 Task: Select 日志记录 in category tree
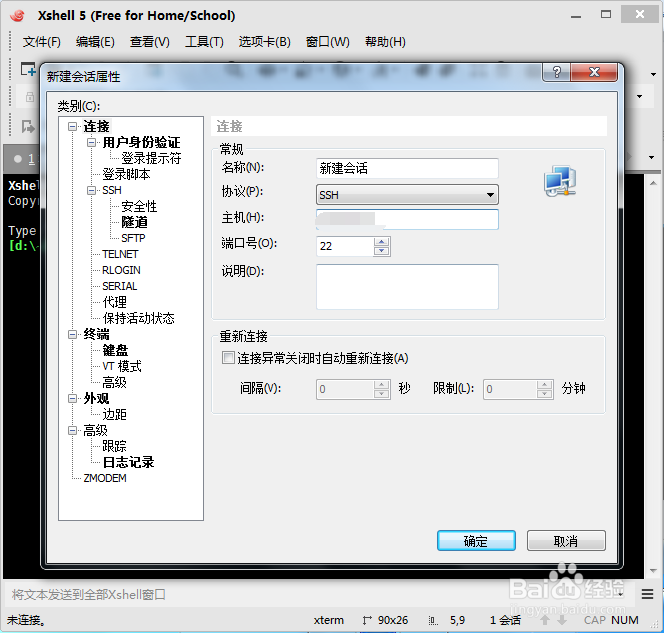tap(128, 462)
